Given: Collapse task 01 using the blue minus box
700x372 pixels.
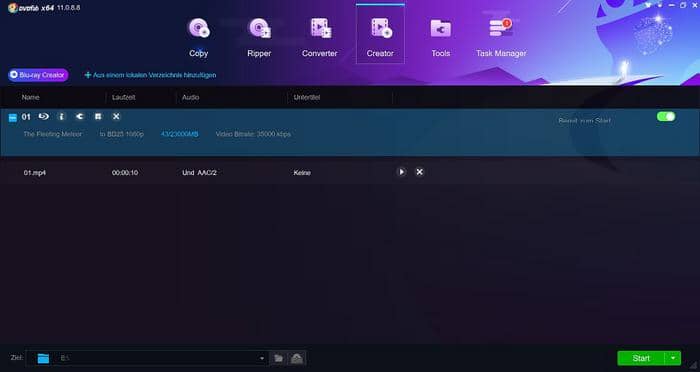Looking at the screenshot, I should click(13, 117).
